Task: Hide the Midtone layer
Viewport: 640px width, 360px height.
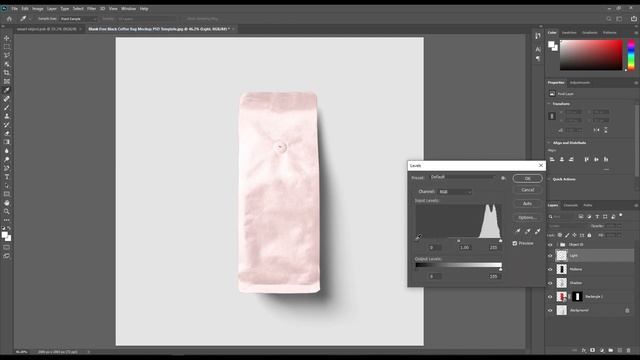Action: 550,269
